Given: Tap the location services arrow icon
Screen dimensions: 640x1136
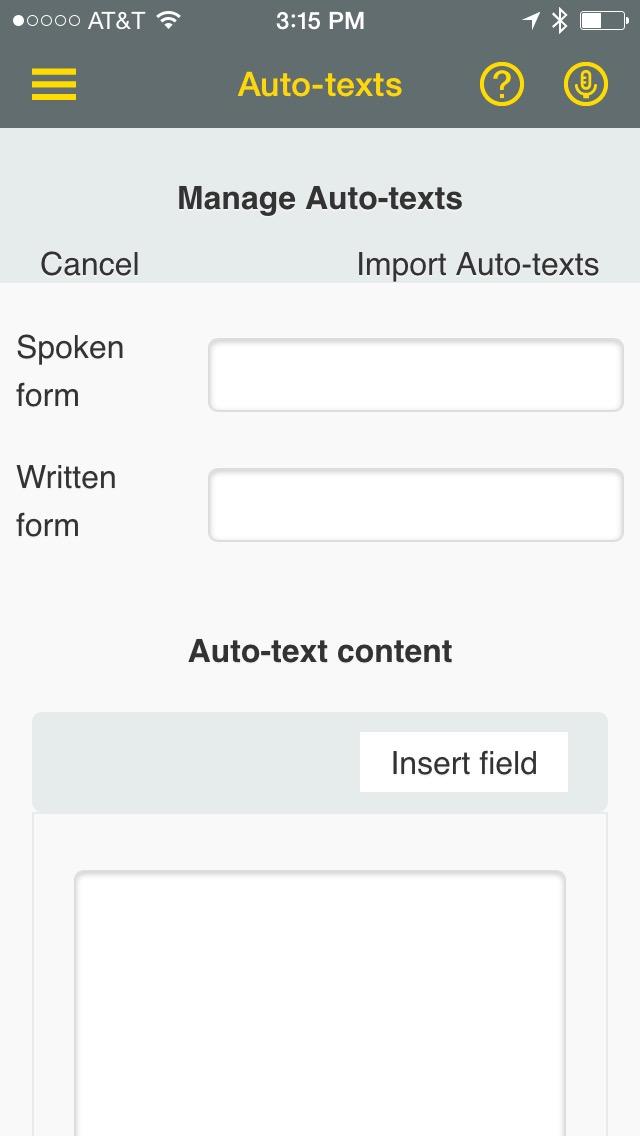Looking at the screenshot, I should (x=532, y=20).
